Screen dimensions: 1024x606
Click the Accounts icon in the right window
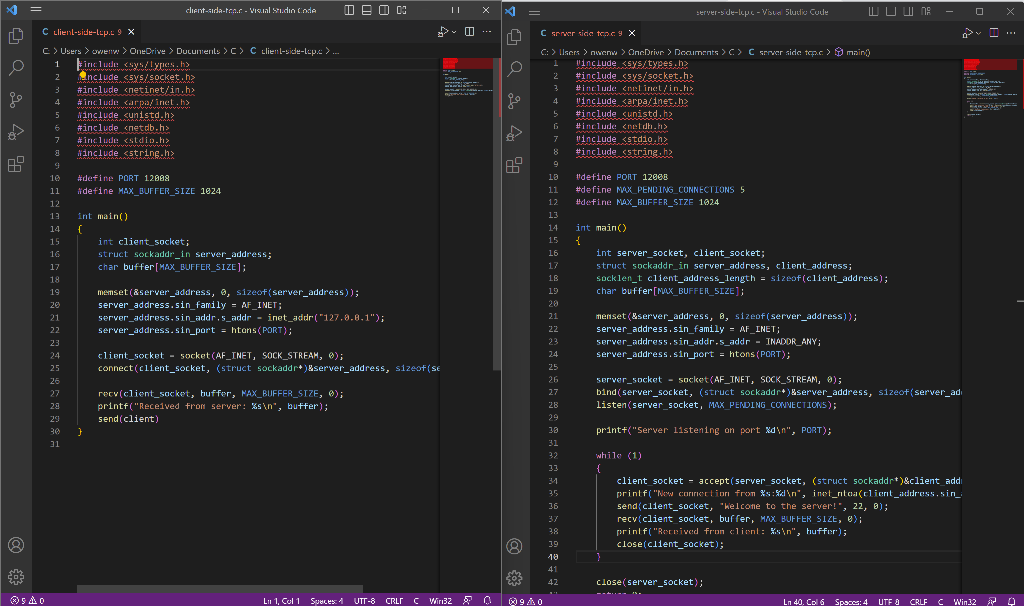coord(514,545)
